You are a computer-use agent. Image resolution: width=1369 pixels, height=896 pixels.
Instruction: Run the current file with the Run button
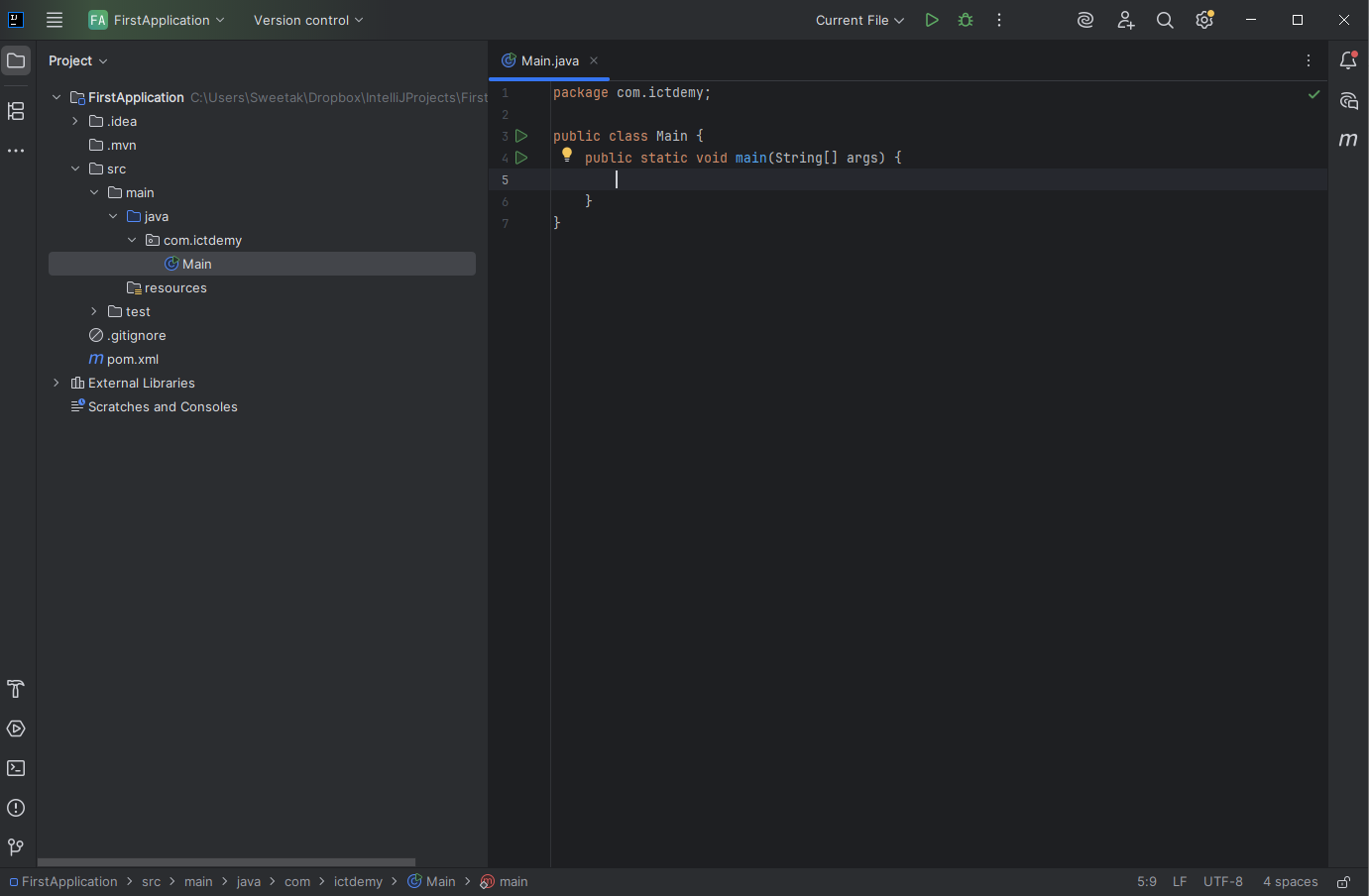pyautogui.click(x=931, y=20)
